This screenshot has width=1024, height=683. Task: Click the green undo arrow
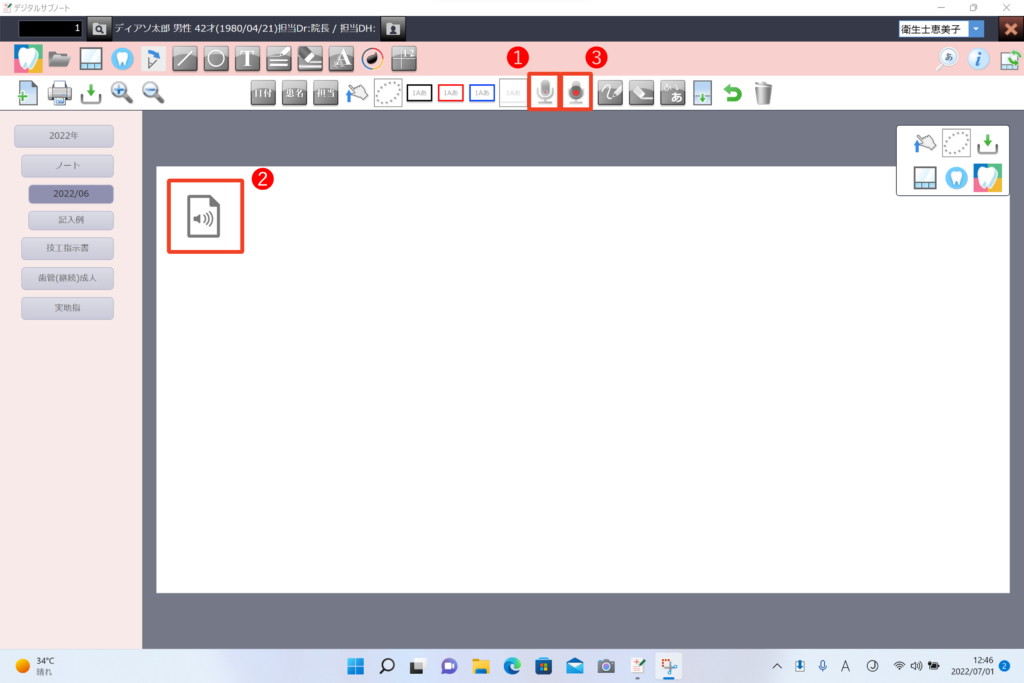[x=732, y=93]
